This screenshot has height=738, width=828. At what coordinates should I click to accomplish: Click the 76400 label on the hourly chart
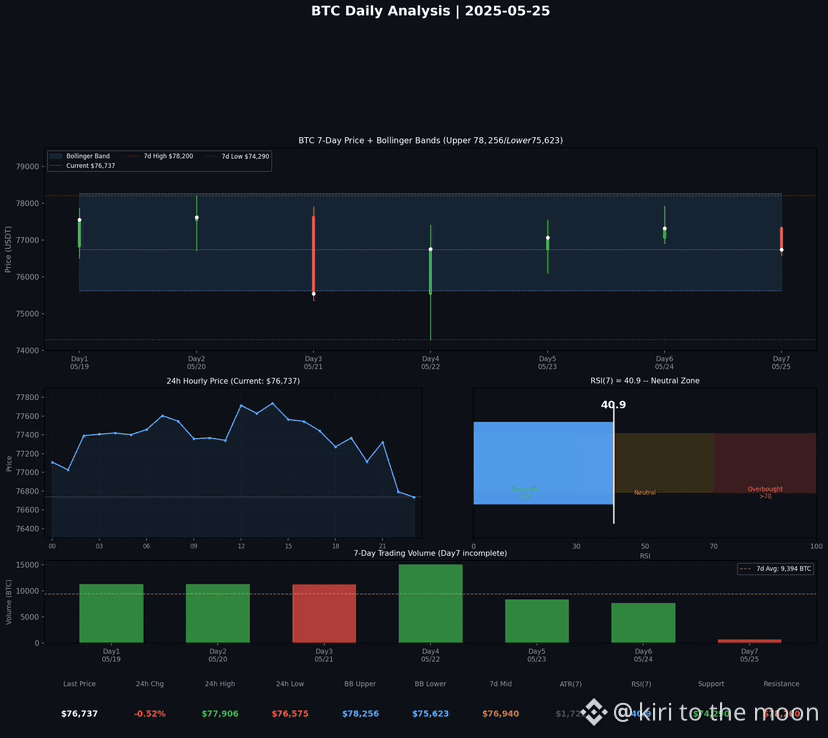27,529
